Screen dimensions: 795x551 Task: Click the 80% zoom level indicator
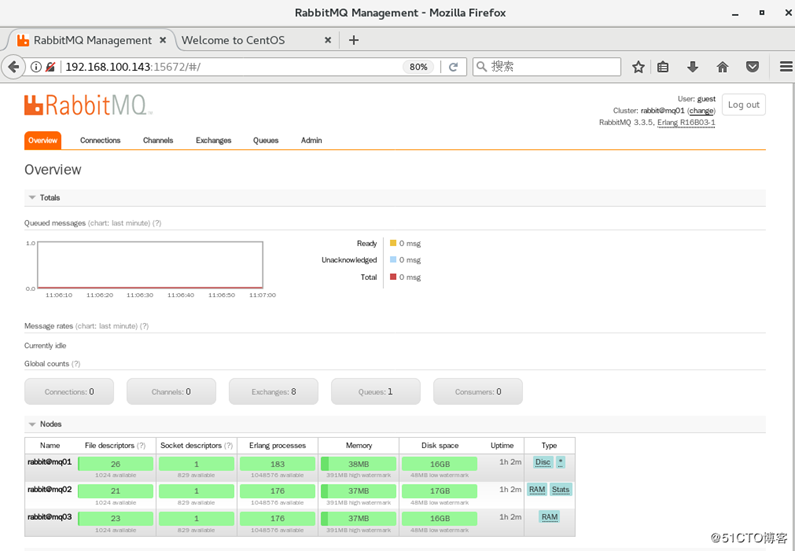pos(418,66)
